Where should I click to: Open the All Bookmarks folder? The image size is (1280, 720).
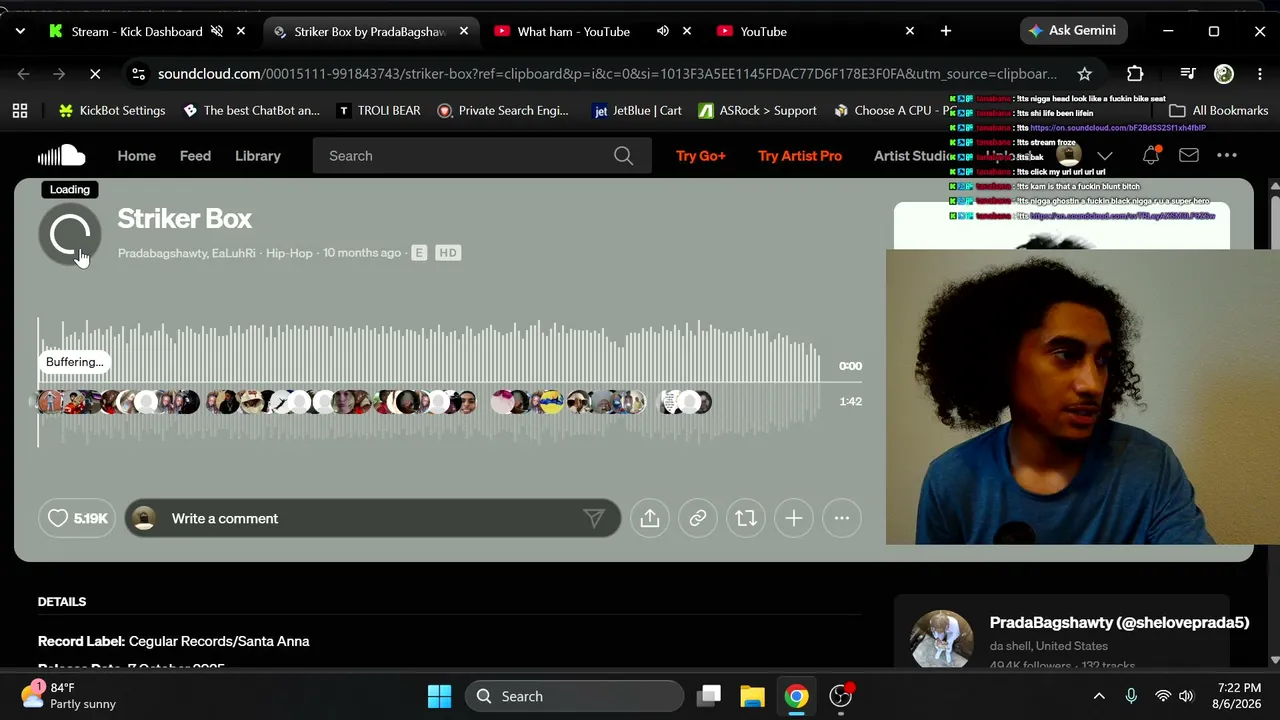[1218, 111]
